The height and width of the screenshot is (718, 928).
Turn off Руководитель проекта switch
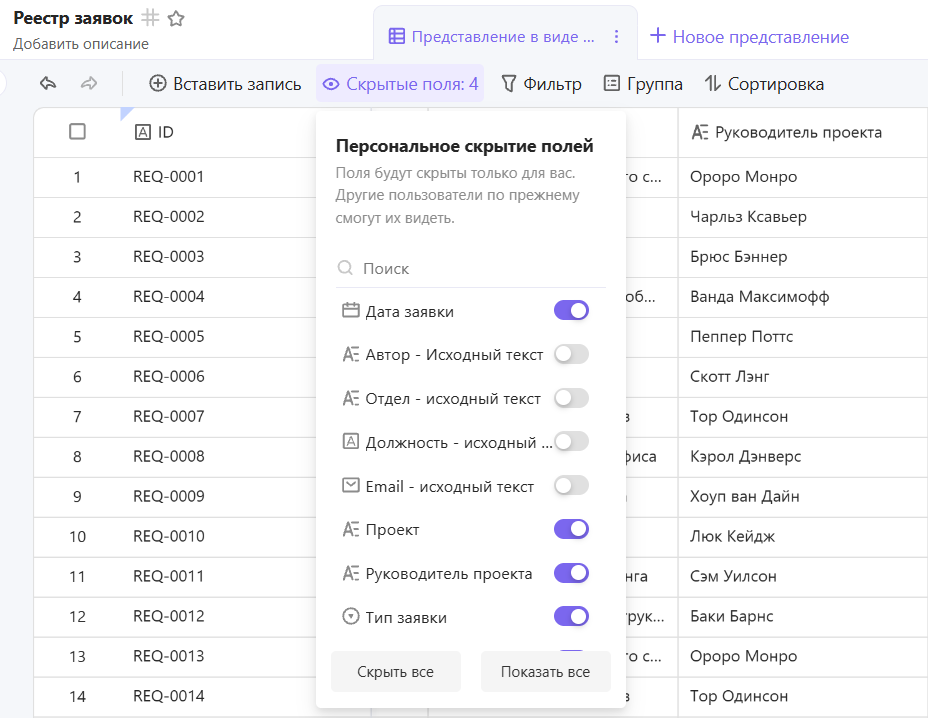[x=571, y=573]
